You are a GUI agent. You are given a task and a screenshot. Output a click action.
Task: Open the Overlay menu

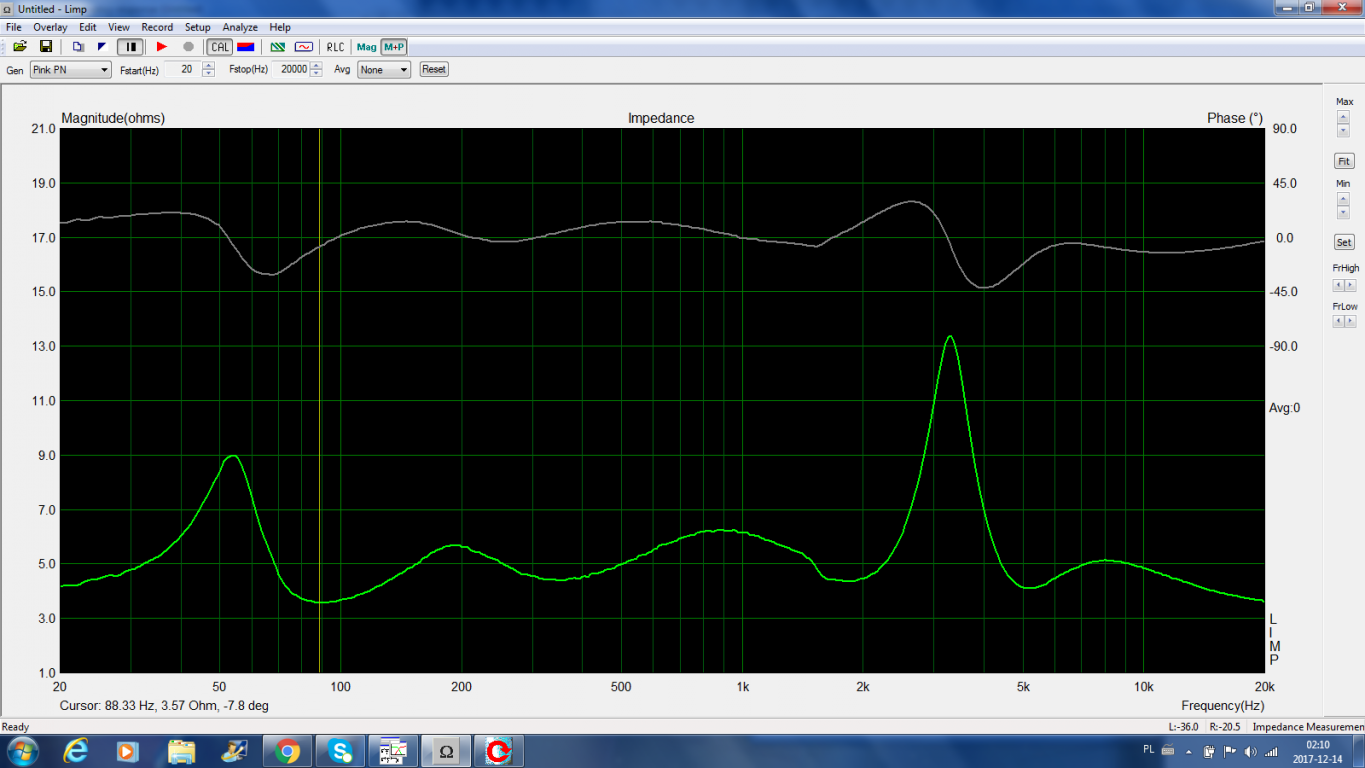point(50,27)
